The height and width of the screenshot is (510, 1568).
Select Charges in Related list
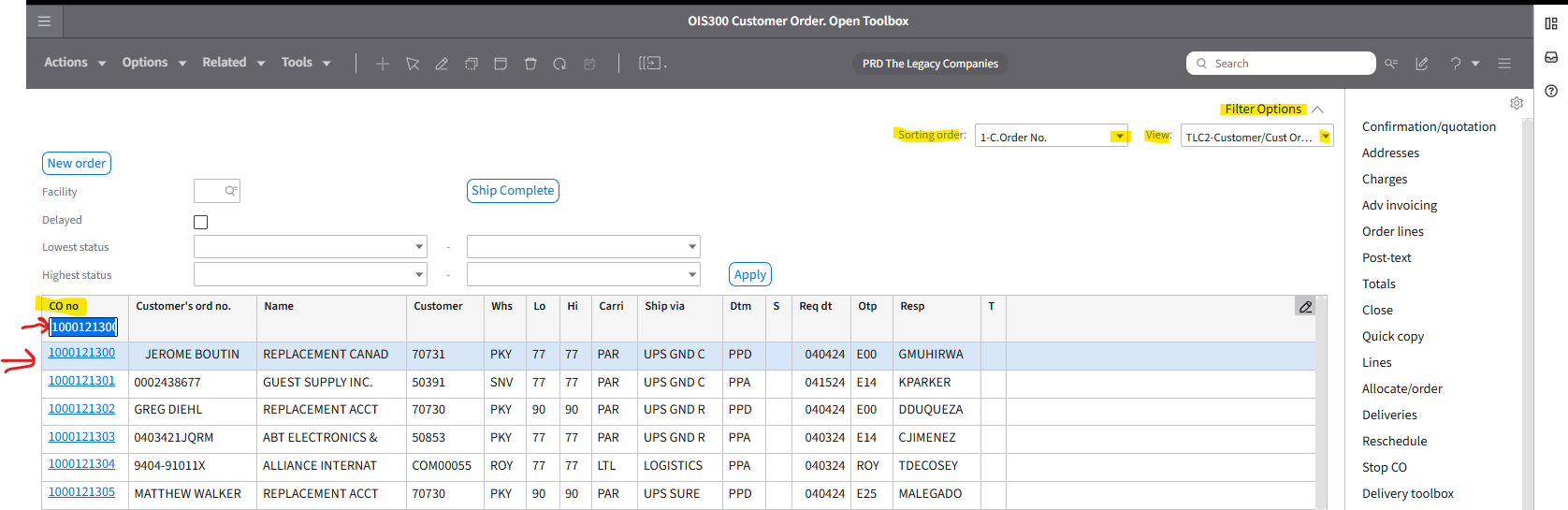point(1385,179)
